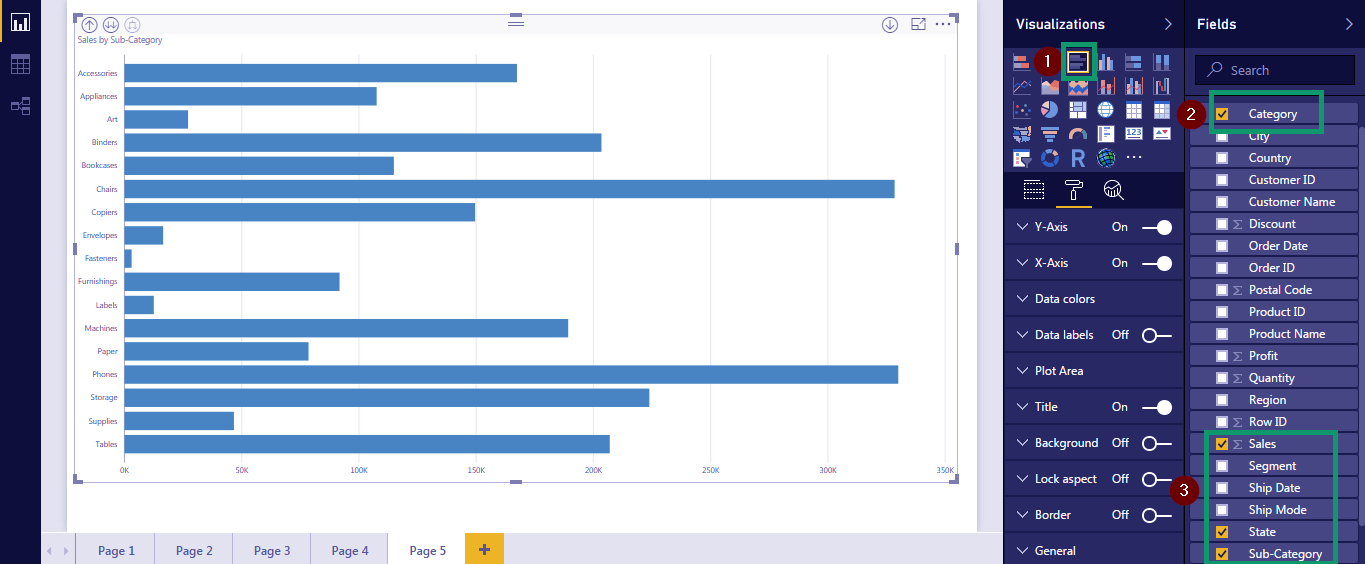Choose the KPI visualization icon

1161,133
